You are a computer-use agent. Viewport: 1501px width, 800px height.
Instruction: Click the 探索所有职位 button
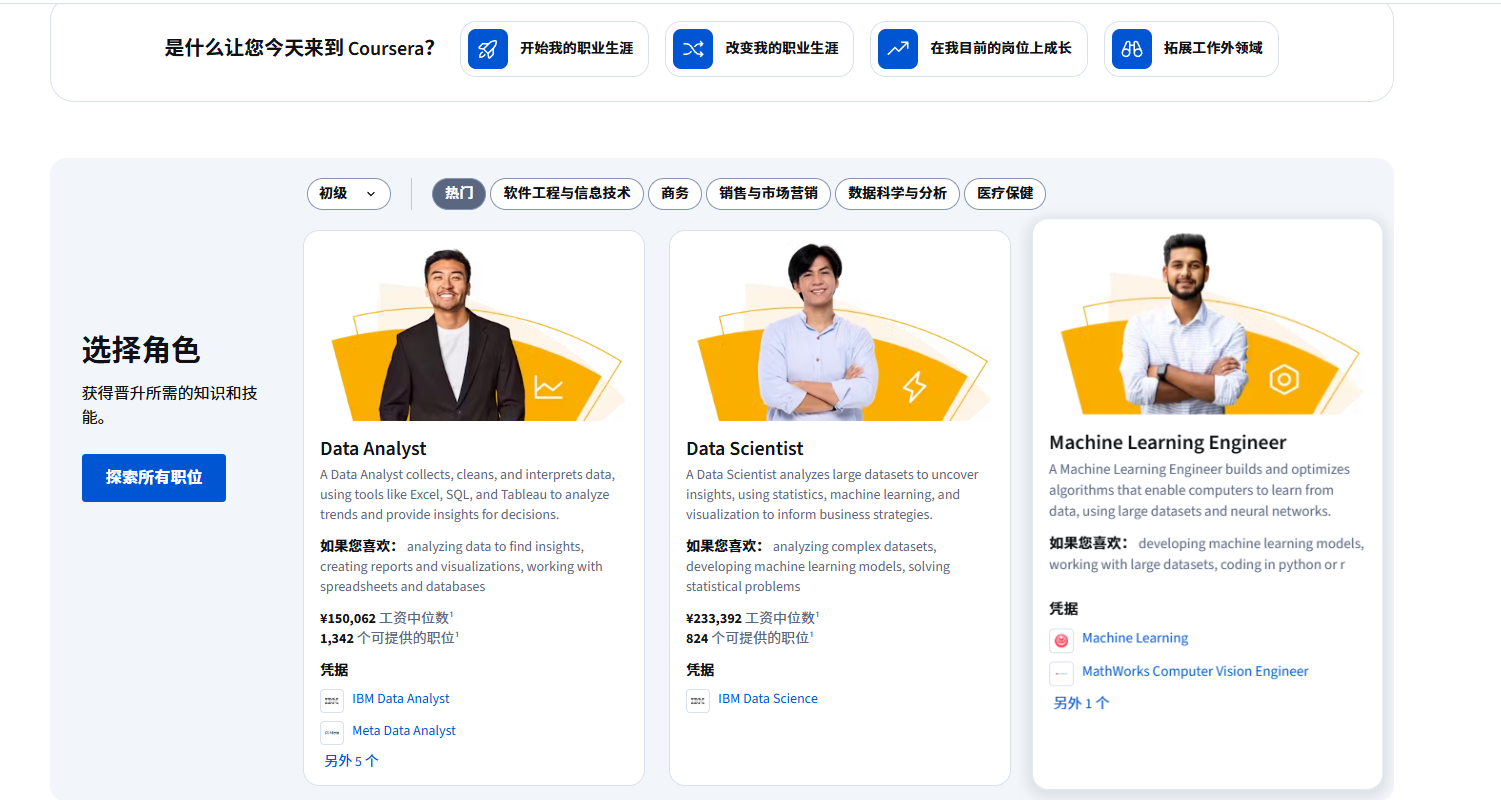pyautogui.click(x=154, y=478)
